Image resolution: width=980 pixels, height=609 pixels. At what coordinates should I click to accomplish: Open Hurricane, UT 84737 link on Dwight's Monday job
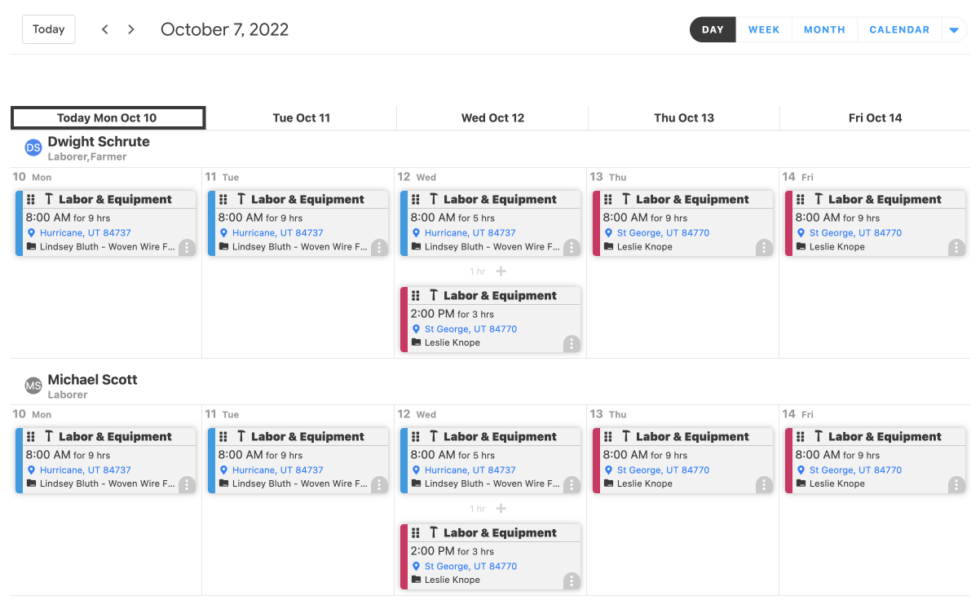pos(85,233)
